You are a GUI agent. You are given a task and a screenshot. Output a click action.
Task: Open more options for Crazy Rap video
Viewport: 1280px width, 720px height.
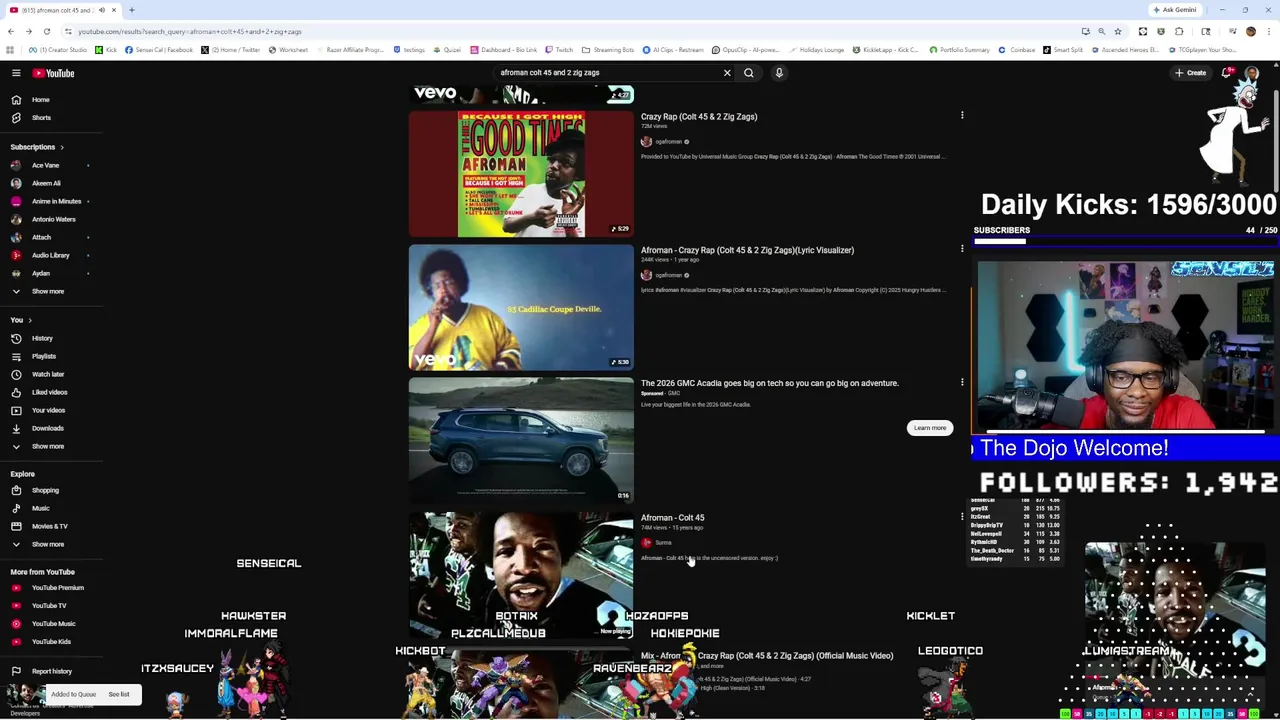click(x=962, y=116)
